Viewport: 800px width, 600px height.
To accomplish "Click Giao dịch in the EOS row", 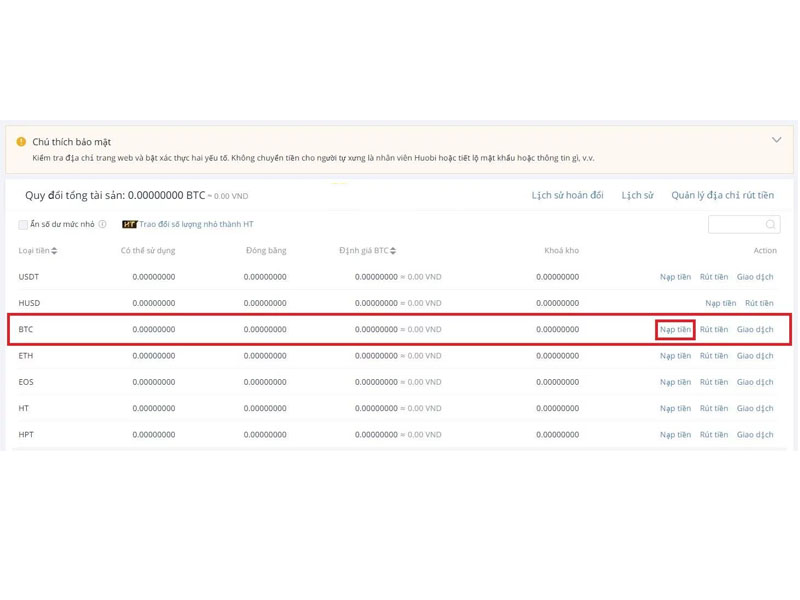I will pyautogui.click(x=755, y=382).
